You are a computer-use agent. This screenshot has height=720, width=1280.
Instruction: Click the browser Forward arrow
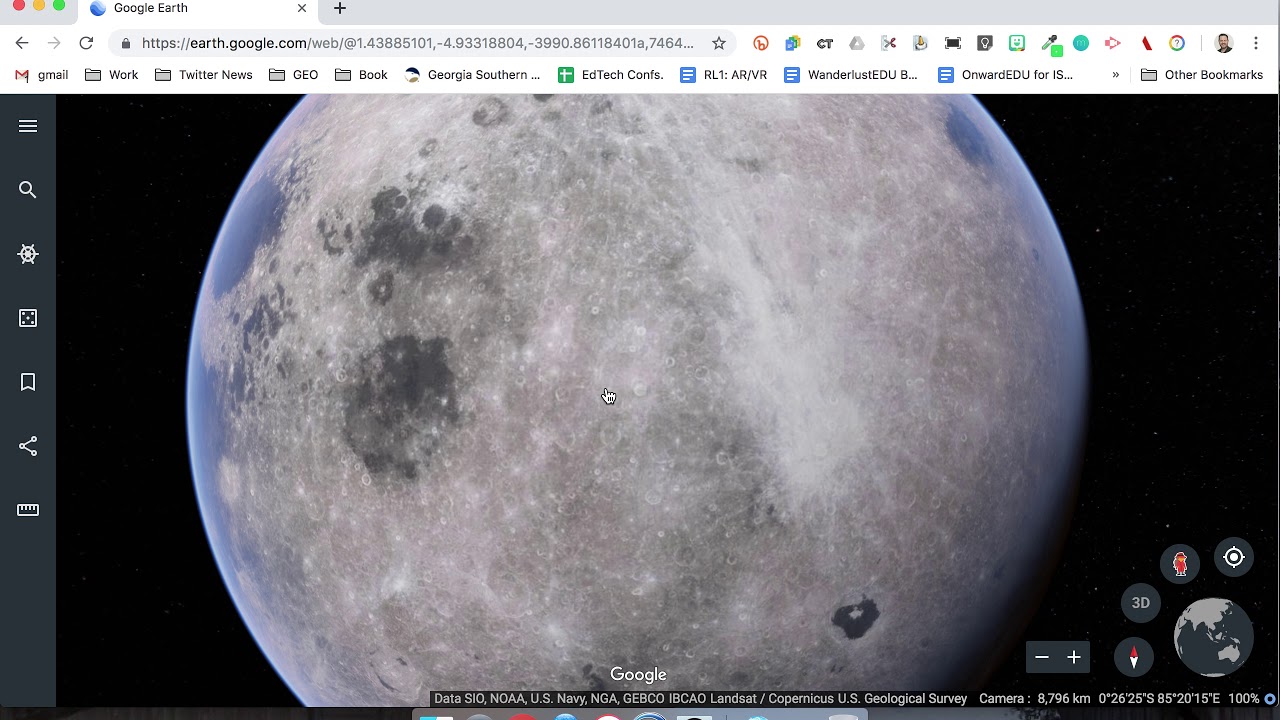tap(54, 43)
